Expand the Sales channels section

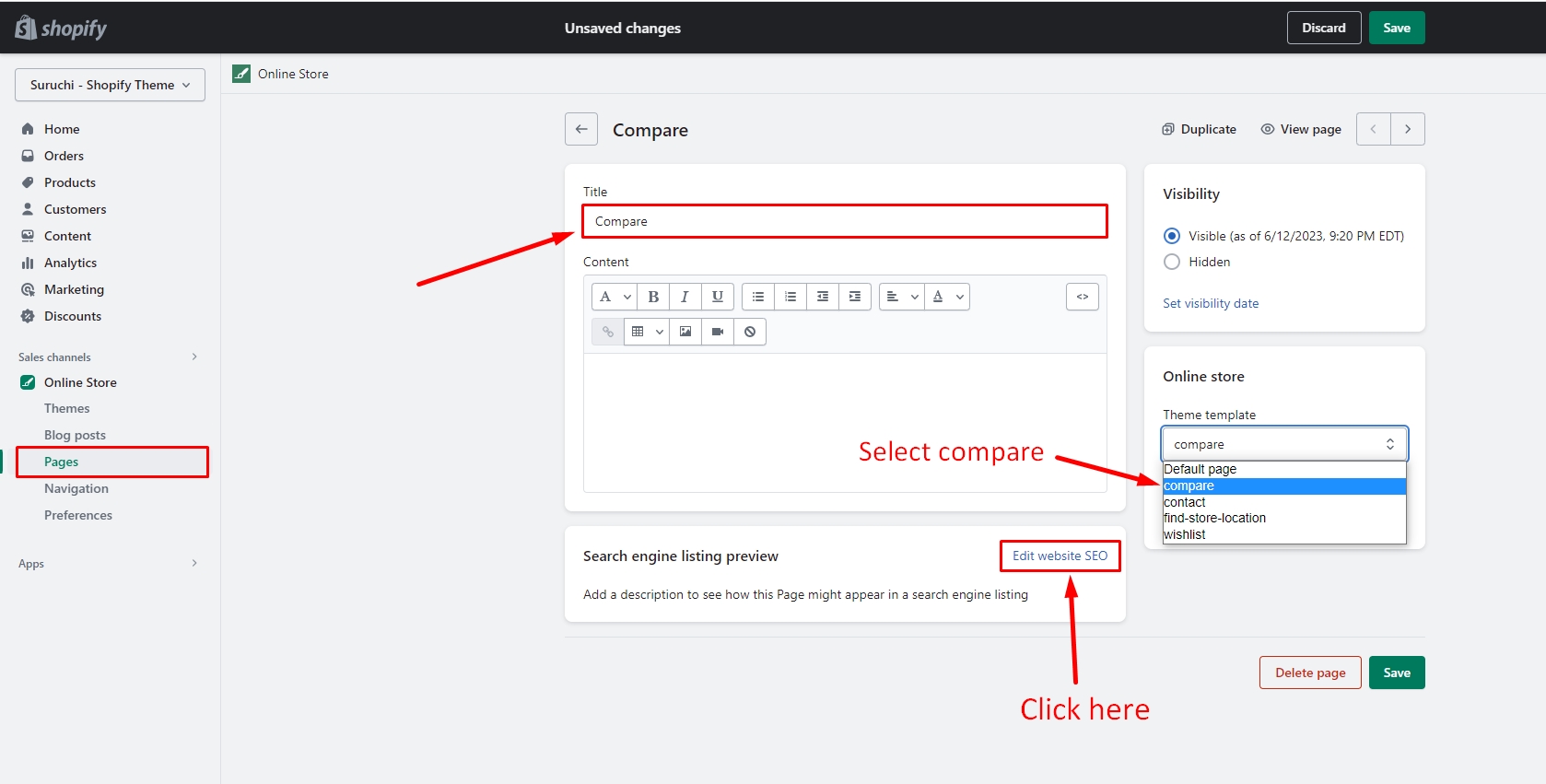194,357
